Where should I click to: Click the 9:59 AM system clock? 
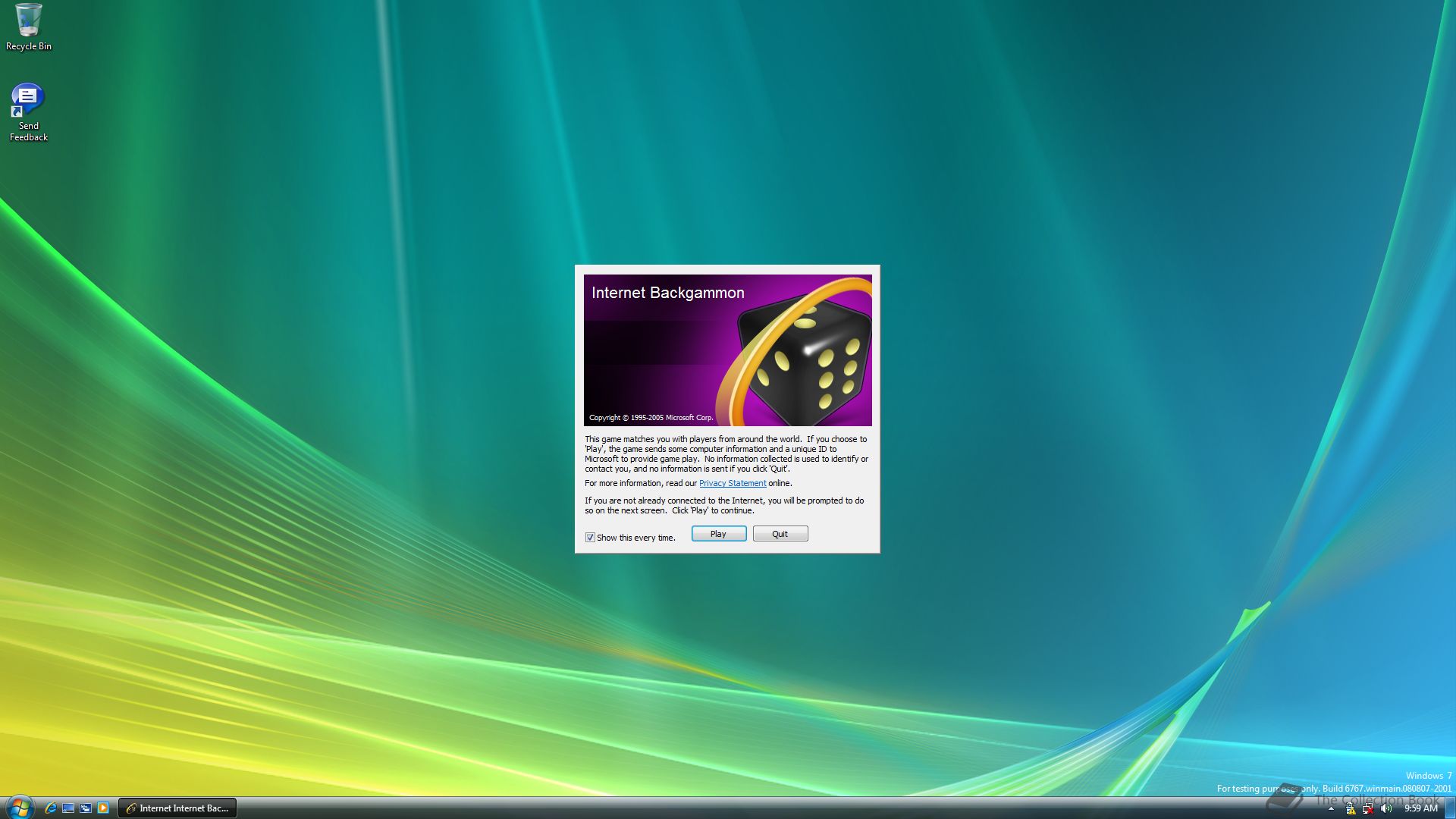click(1421, 808)
